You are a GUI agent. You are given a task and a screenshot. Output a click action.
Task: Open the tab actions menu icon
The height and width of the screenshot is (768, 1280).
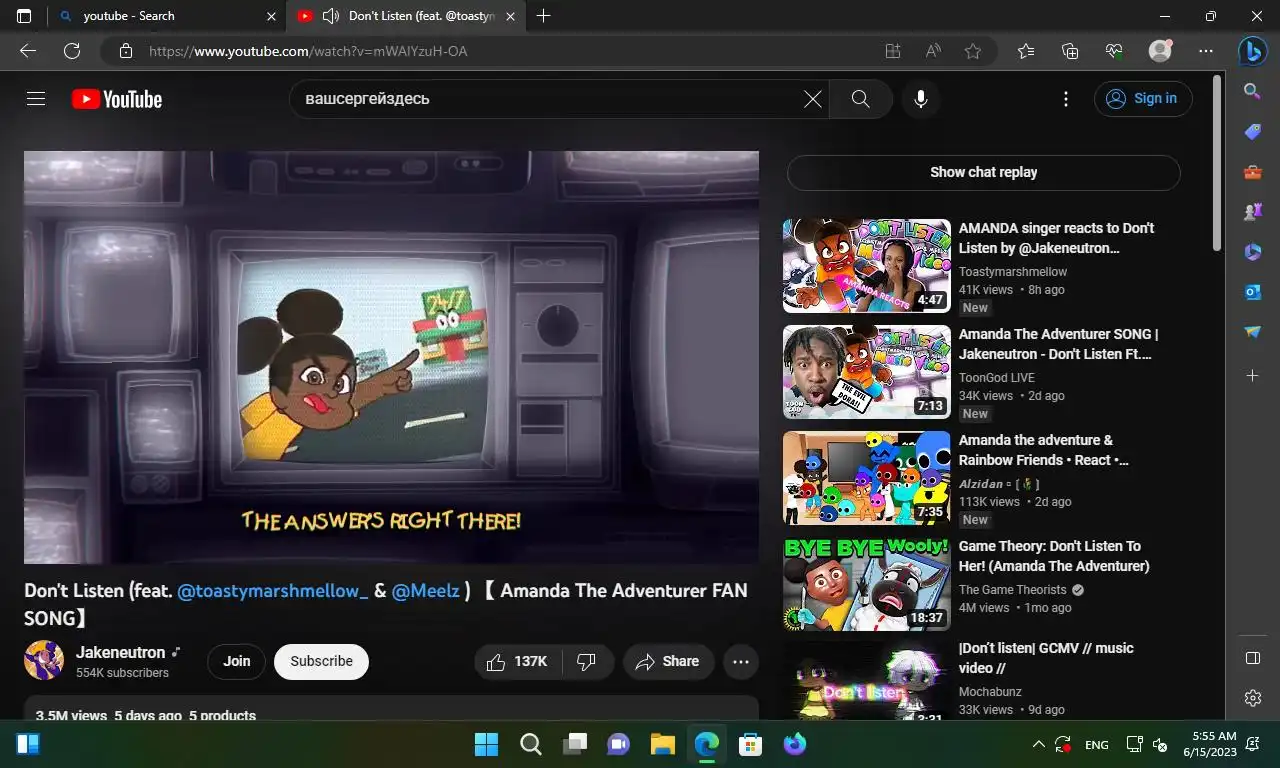click(x=24, y=16)
